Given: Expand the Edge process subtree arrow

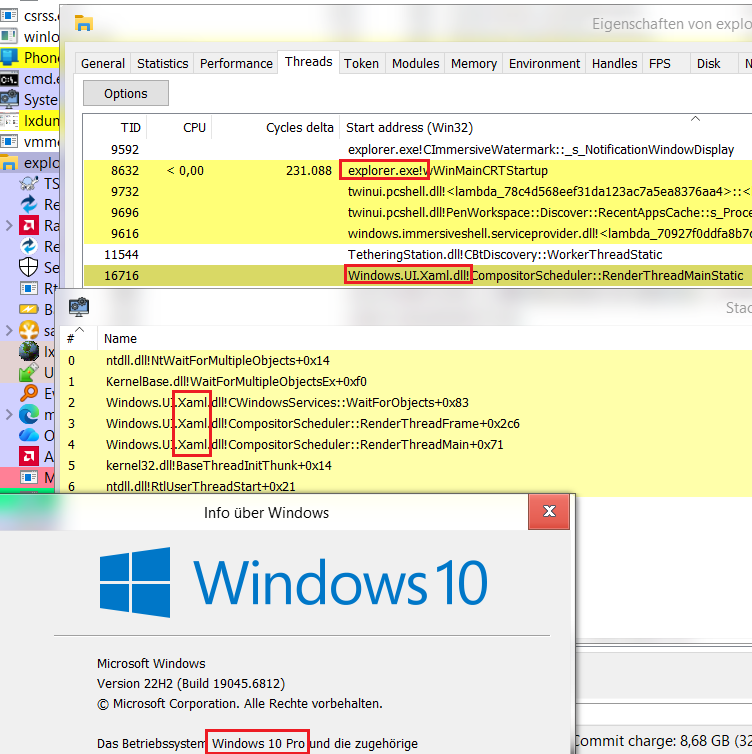Looking at the screenshot, I should pyautogui.click(x=8, y=415).
